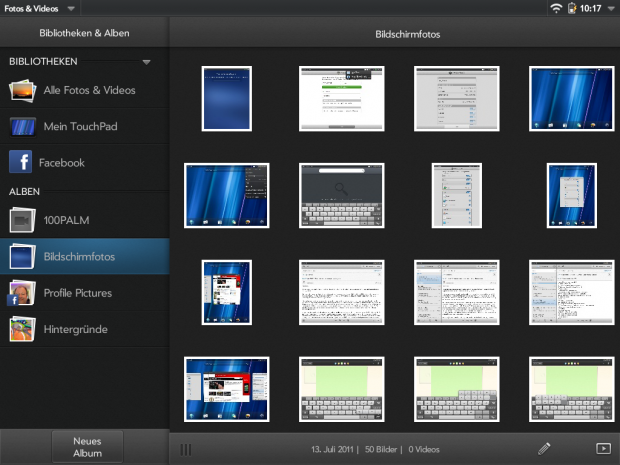Image resolution: width=620 pixels, height=465 pixels.
Task: Click the battery status icon
Action: coord(572,8)
